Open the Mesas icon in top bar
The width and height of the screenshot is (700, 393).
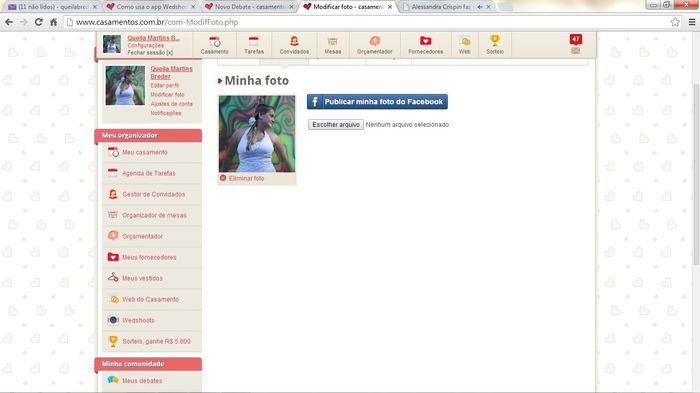pyautogui.click(x=333, y=42)
